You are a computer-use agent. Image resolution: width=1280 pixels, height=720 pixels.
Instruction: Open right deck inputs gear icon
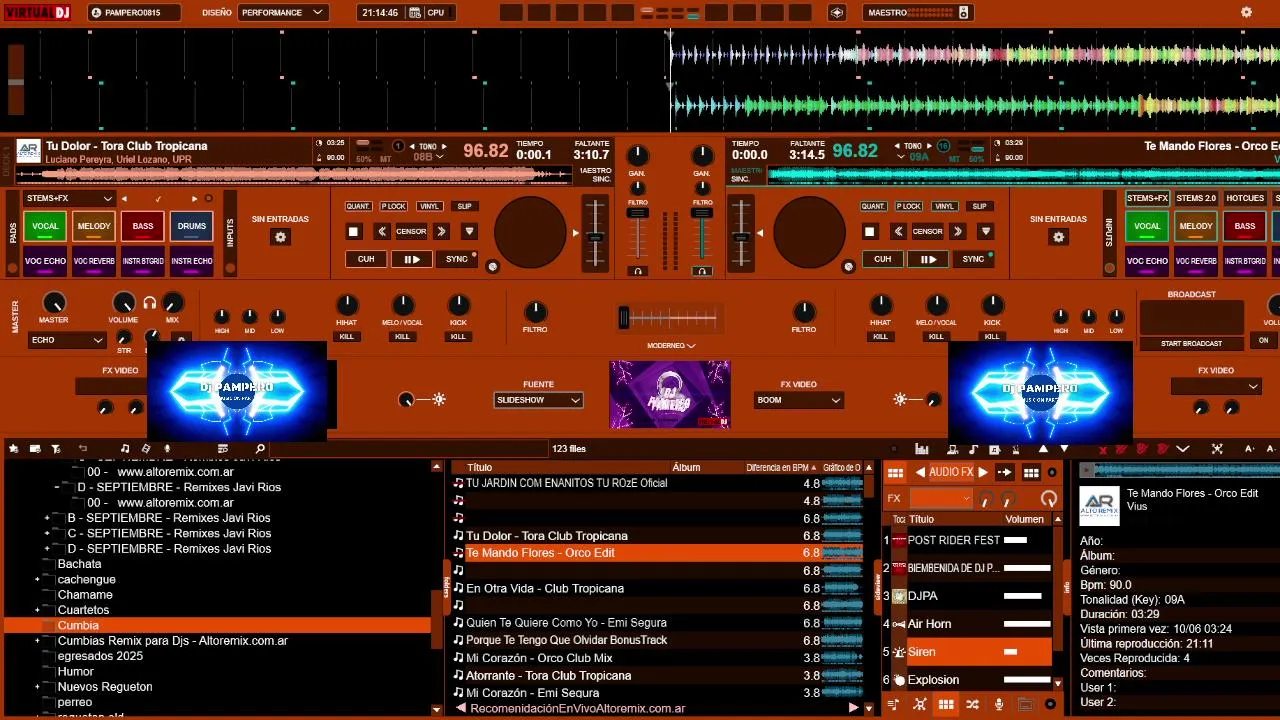click(x=1059, y=237)
